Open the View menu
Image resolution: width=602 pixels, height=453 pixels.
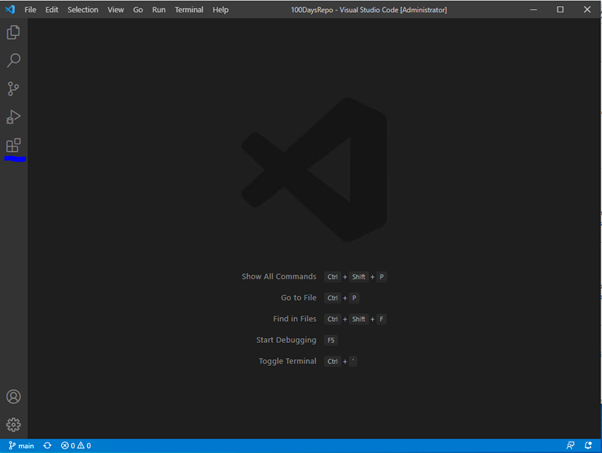click(x=116, y=10)
